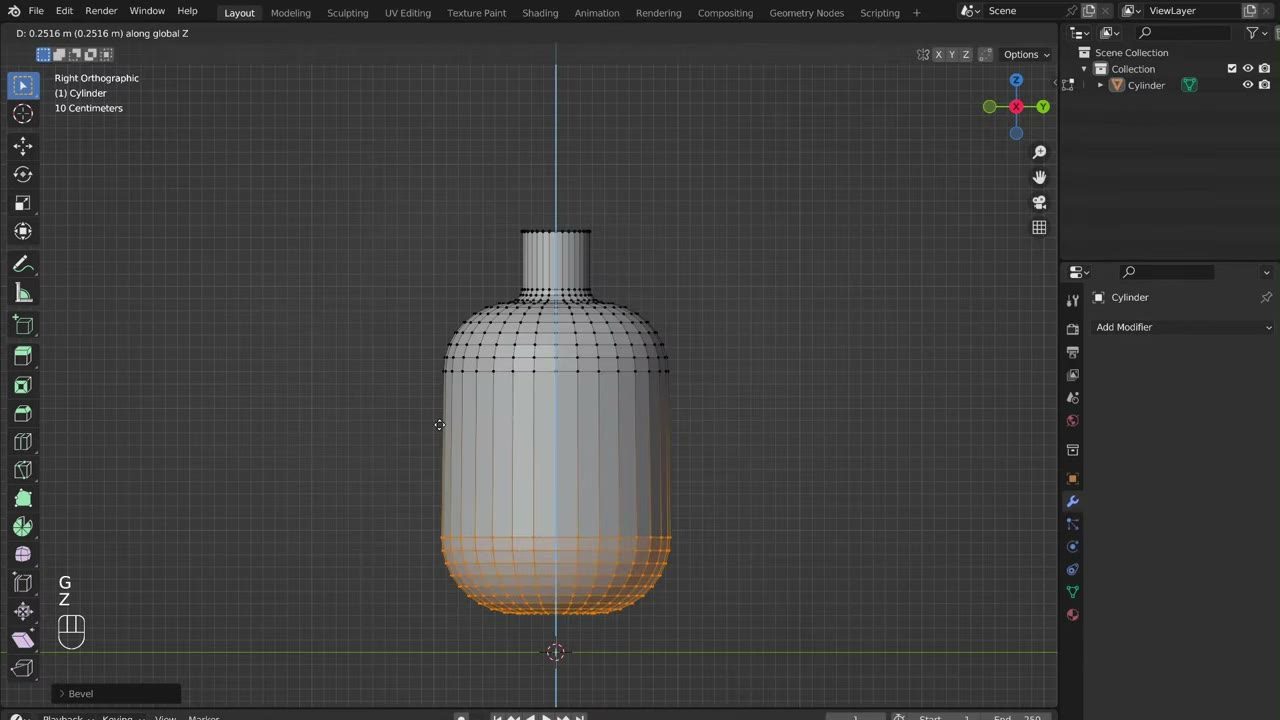Click in the outliner search field
This screenshot has width=1280, height=720.
pyautogui.click(x=1184, y=33)
